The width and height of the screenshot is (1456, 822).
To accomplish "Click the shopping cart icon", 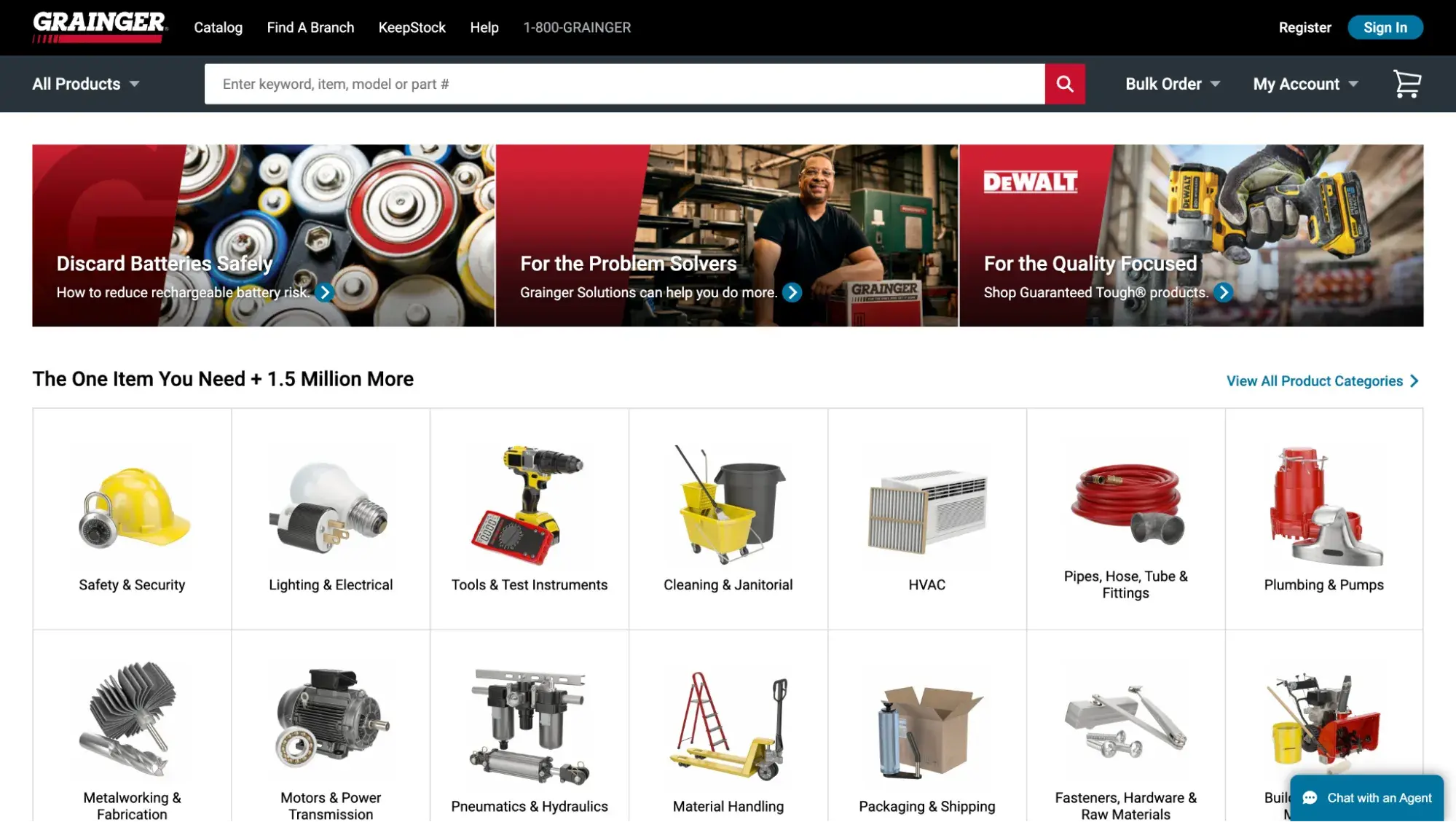I will [x=1408, y=83].
